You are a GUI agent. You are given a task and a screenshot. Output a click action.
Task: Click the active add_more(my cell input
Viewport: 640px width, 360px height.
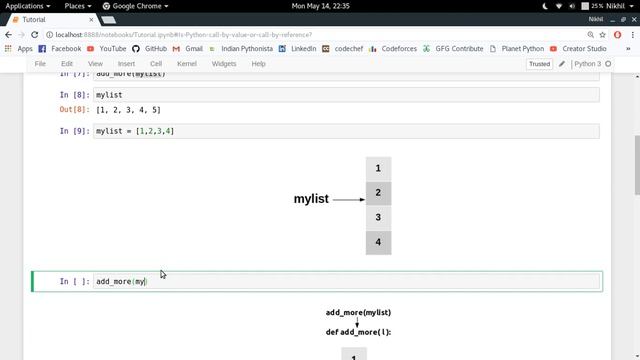point(346,281)
